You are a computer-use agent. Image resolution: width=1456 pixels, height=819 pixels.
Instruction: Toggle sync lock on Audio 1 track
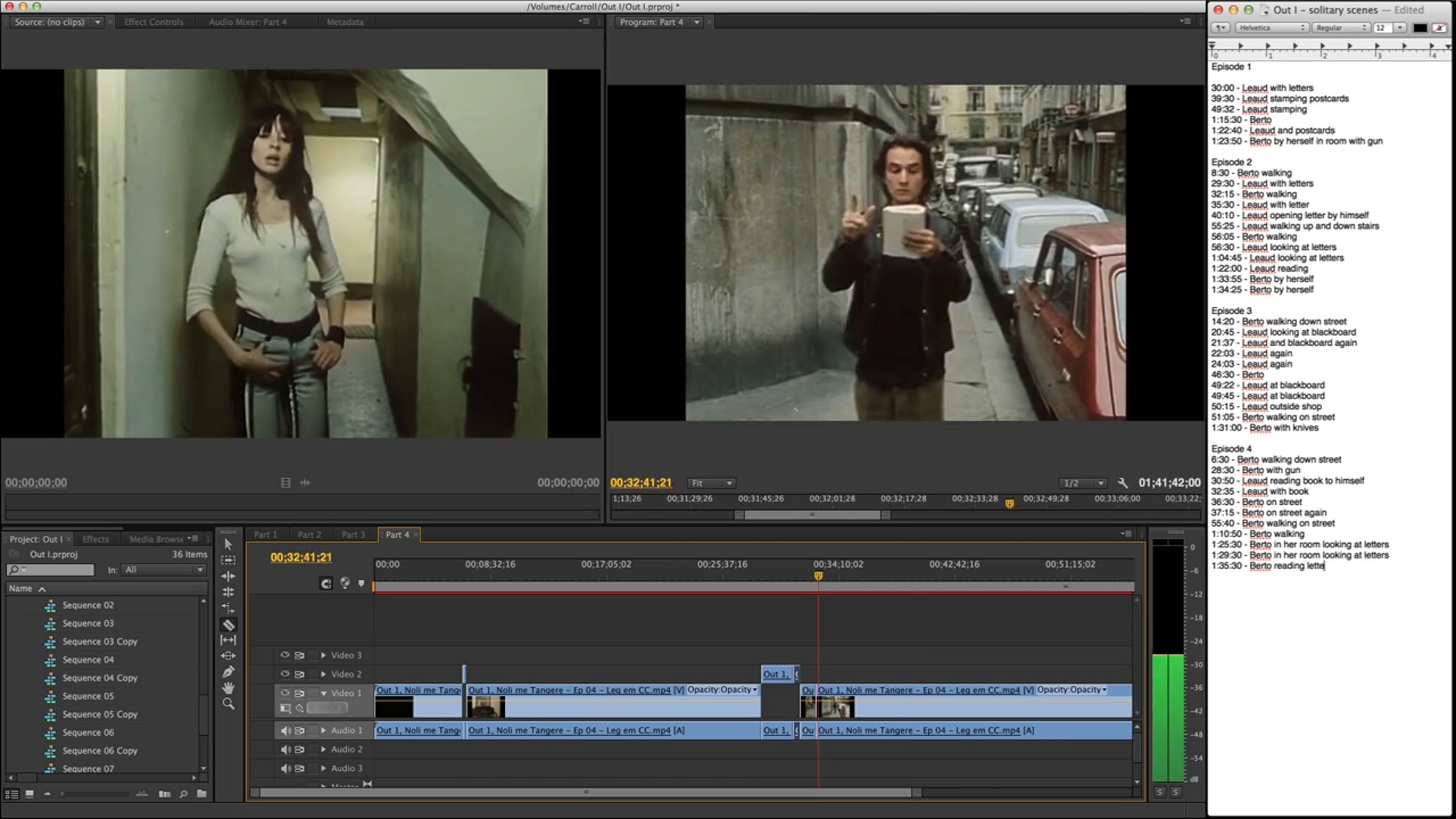pyautogui.click(x=300, y=730)
